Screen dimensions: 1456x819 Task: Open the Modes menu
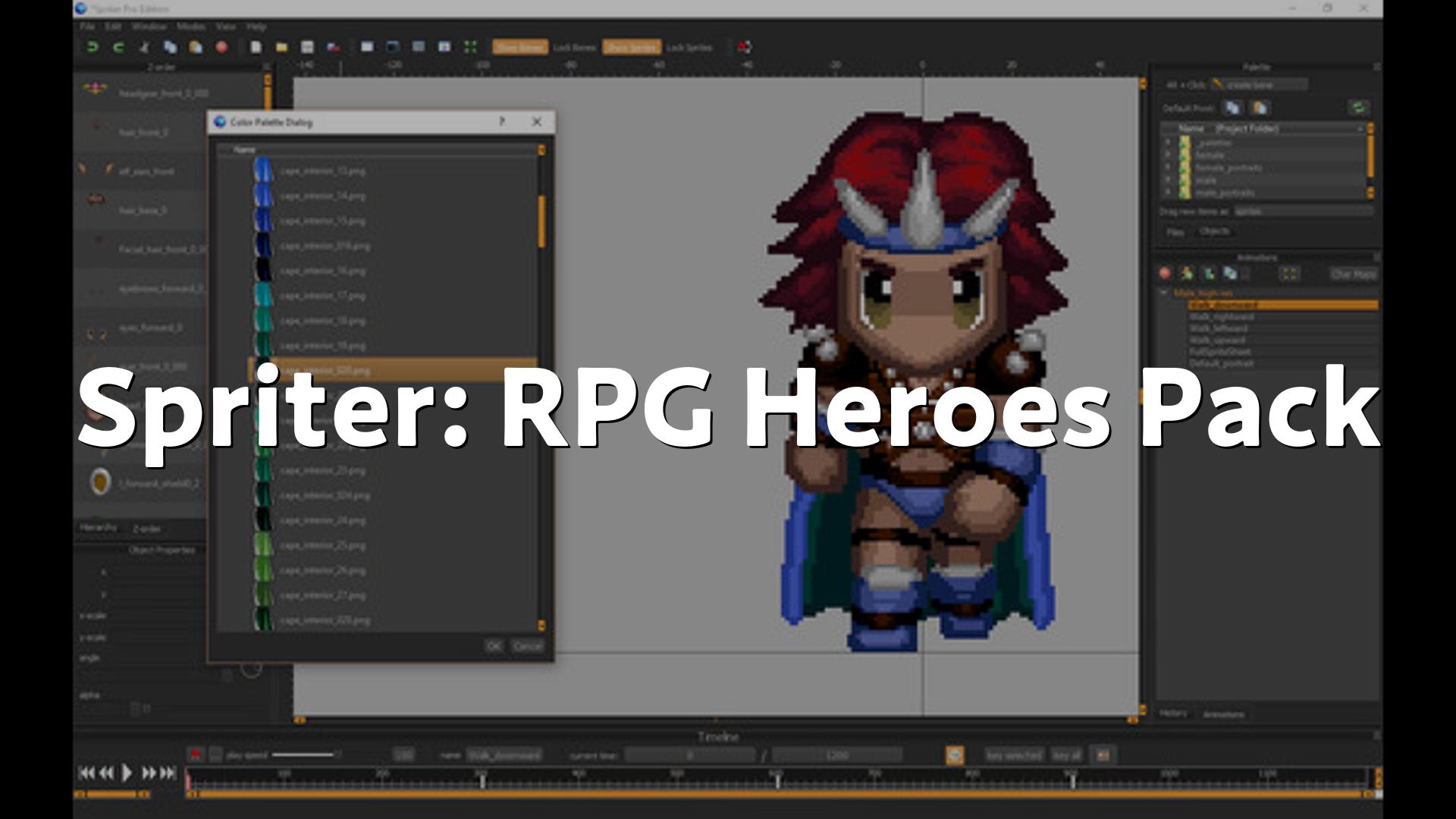click(x=190, y=27)
